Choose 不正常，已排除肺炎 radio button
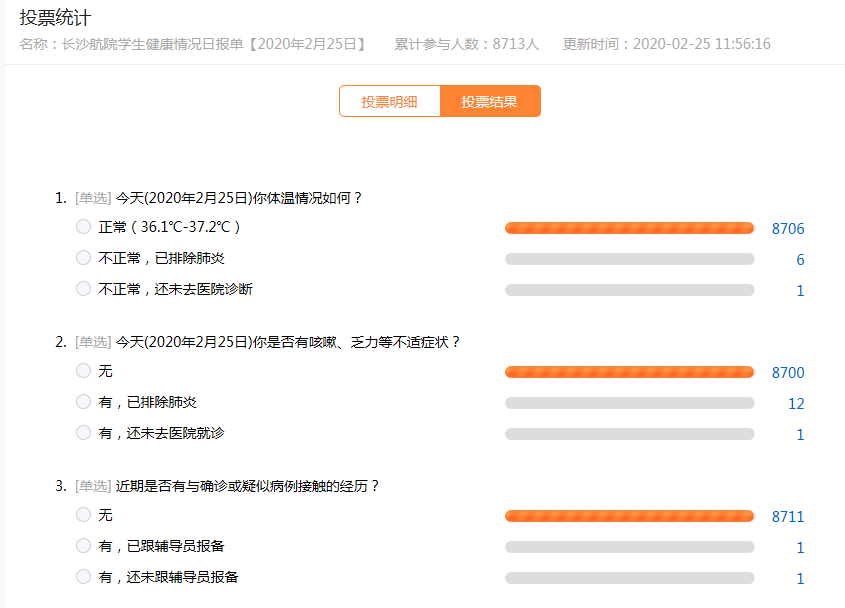The height and width of the screenshot is (608, 845). click(x=83, y=258)
